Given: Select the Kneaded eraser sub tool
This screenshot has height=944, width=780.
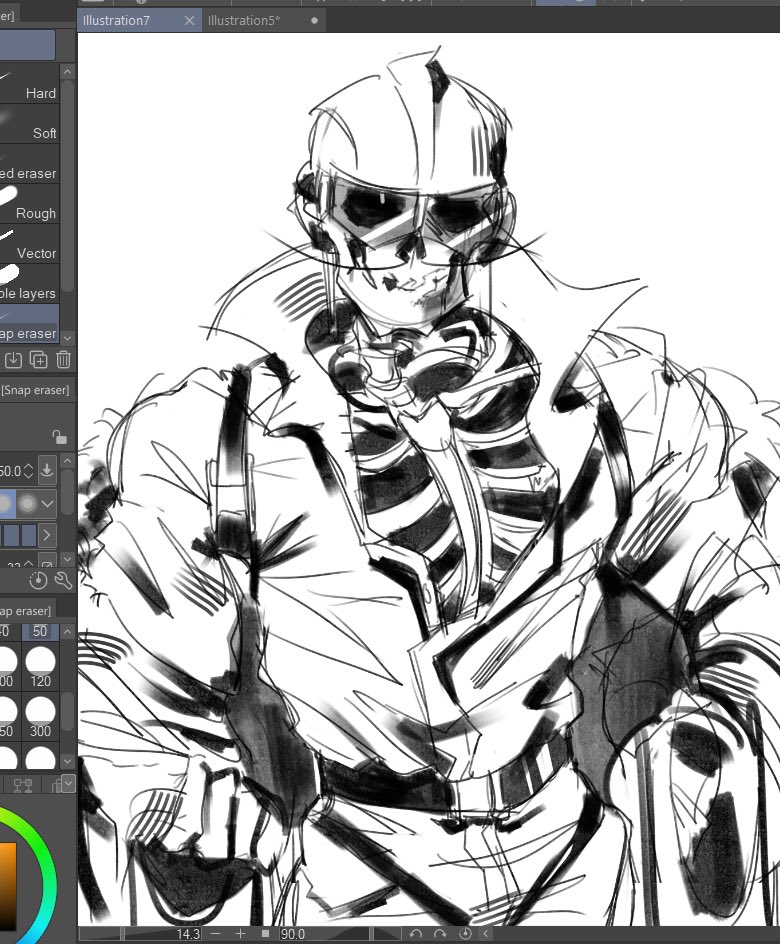Looking at the screenshot, I should [29, 164].
